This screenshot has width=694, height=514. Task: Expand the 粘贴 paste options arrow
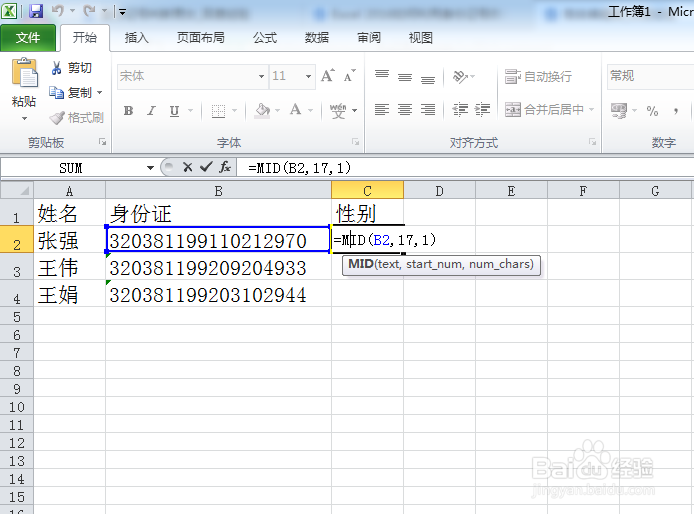click(24, 119)
